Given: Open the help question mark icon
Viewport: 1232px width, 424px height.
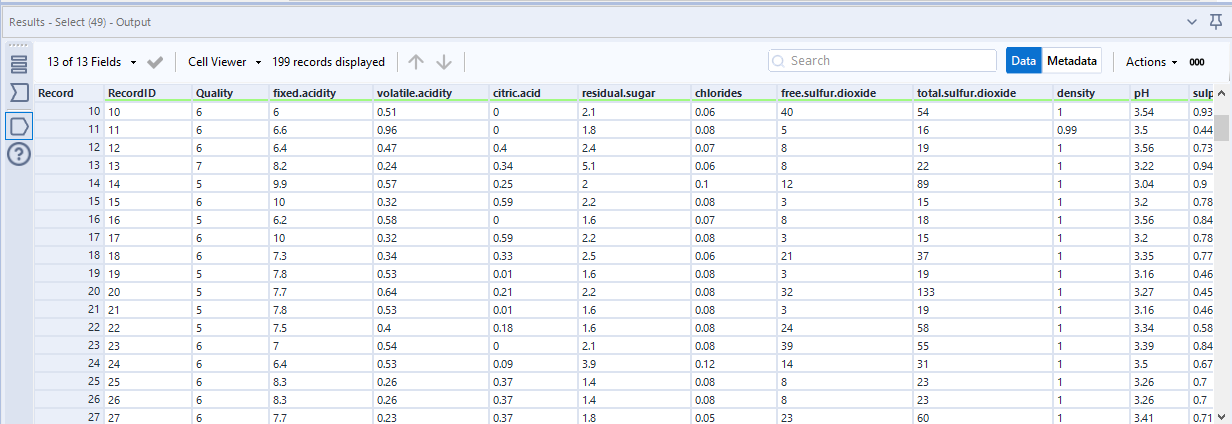Looking at the screenshot, I should (18, 155).
